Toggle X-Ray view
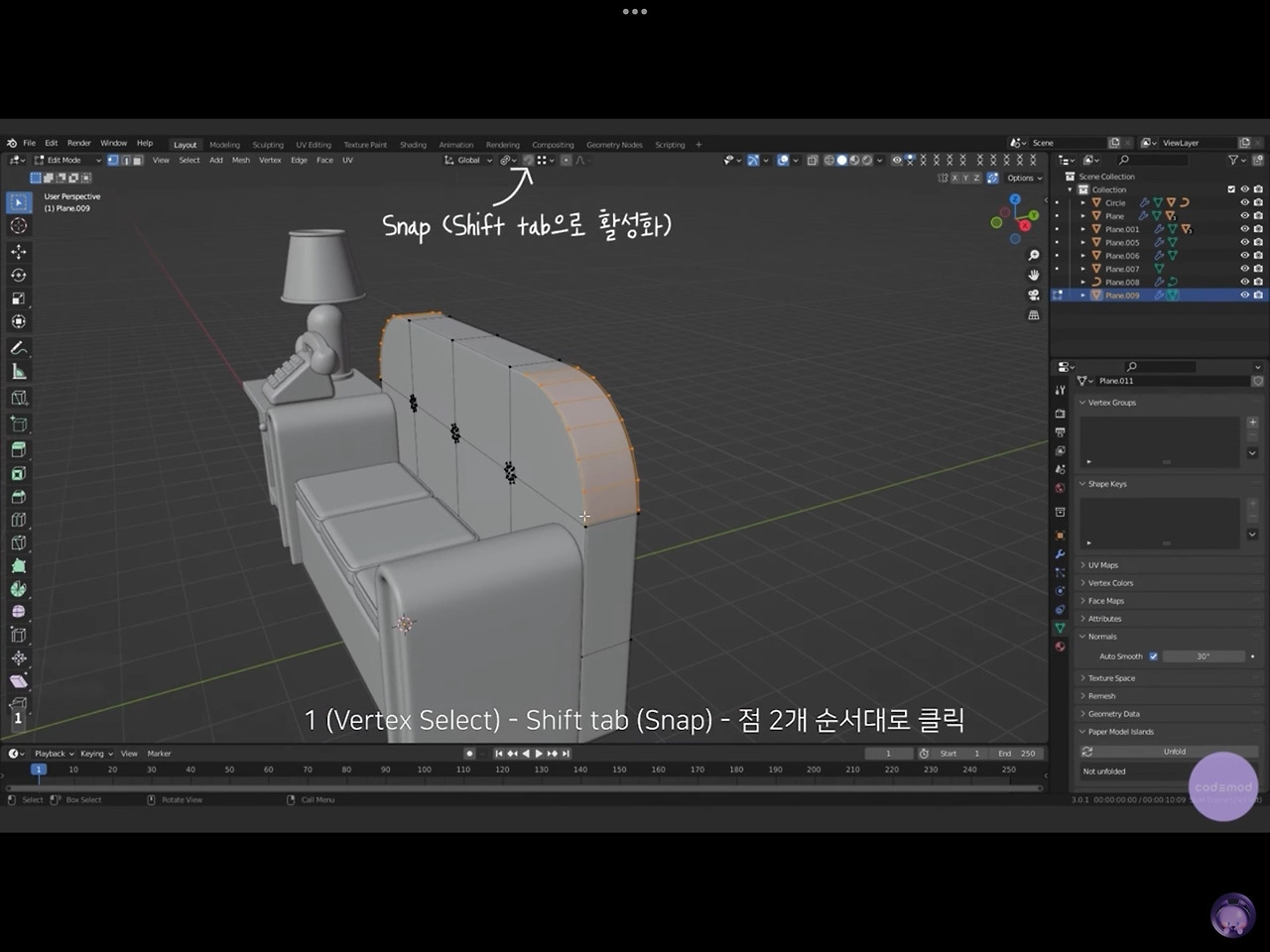The height and width of the screenshot is (952, 1270). coord(813,160)
